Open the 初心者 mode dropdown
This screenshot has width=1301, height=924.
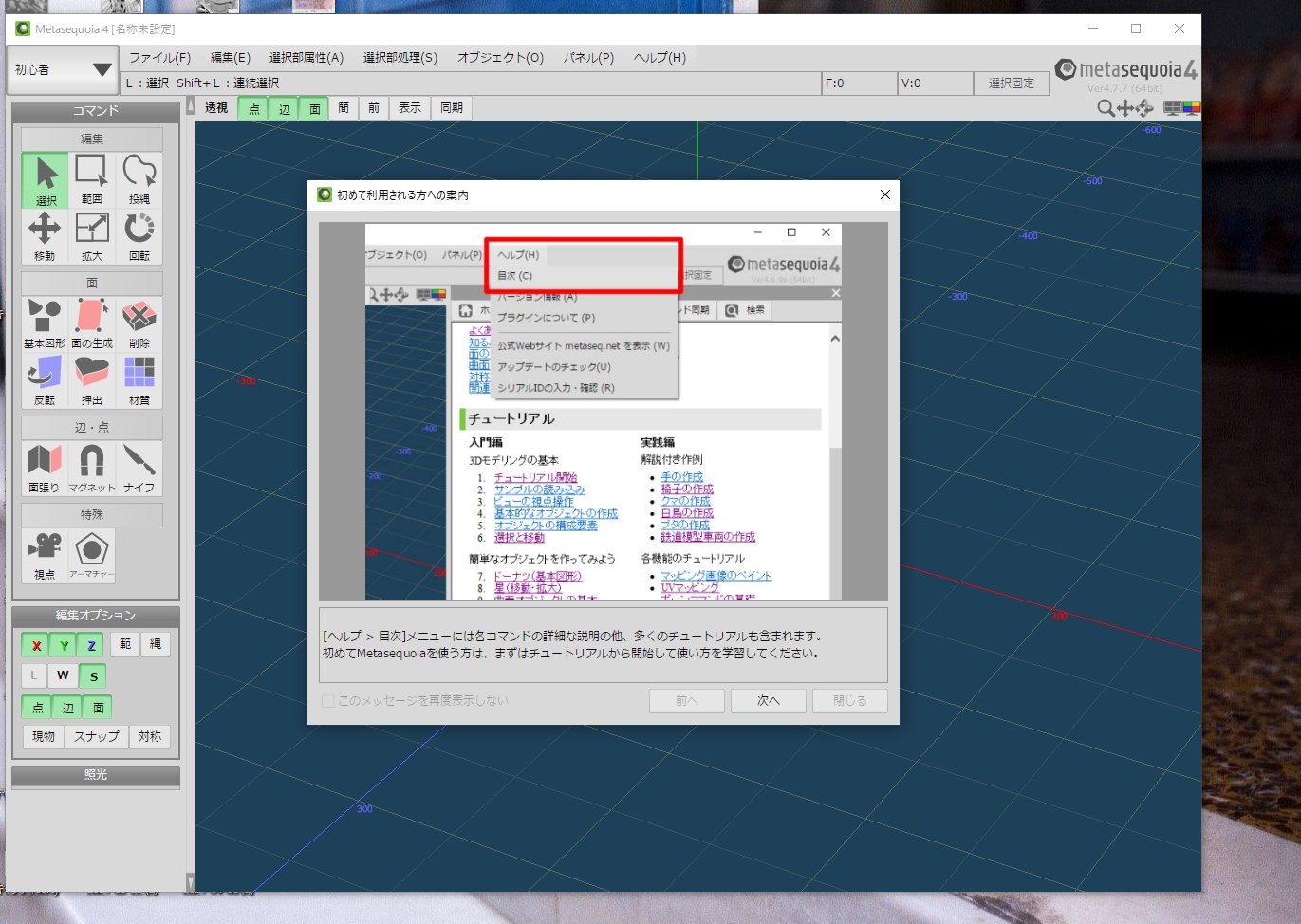point(62,70)
